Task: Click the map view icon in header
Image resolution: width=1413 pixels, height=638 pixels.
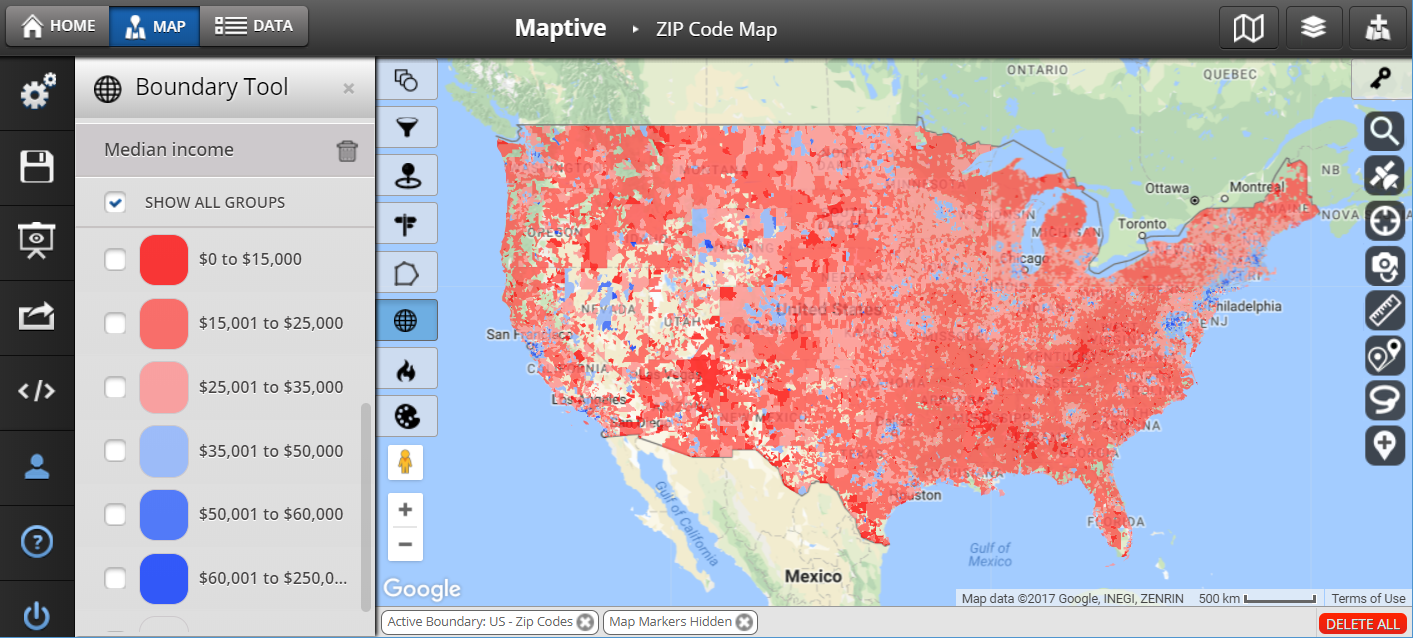Action: click(x=1249, y=28)
